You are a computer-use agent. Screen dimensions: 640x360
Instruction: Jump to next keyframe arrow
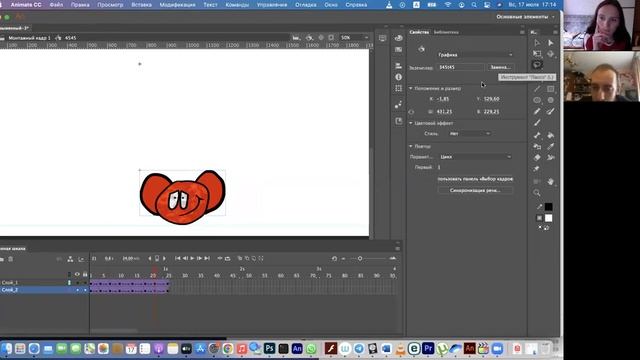(164, 258)
